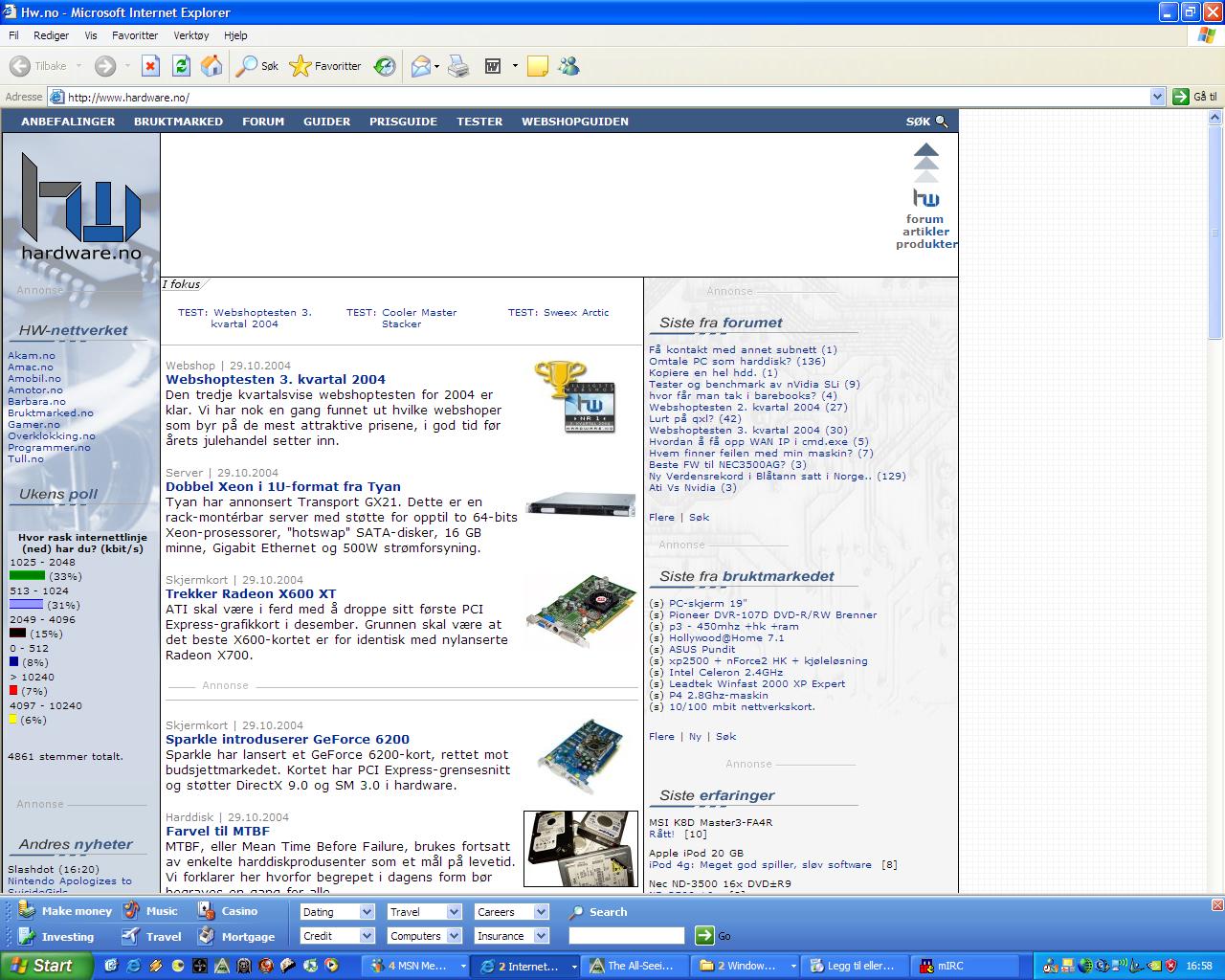The height and width of the screenshot is (980, 1225).
Task: Launch Messenger from the toolbar icon
Action: [569, 66]
